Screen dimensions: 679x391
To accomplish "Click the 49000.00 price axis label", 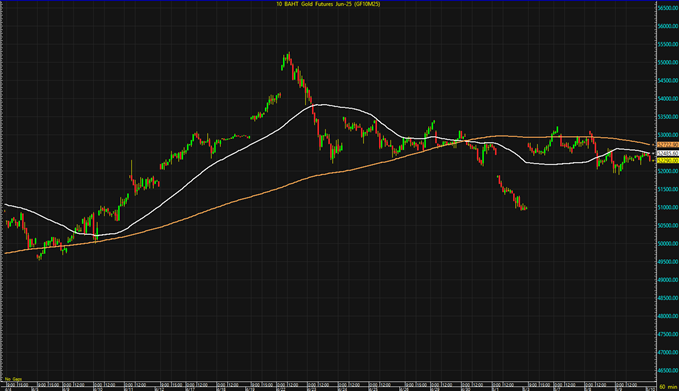I will 668,280.
